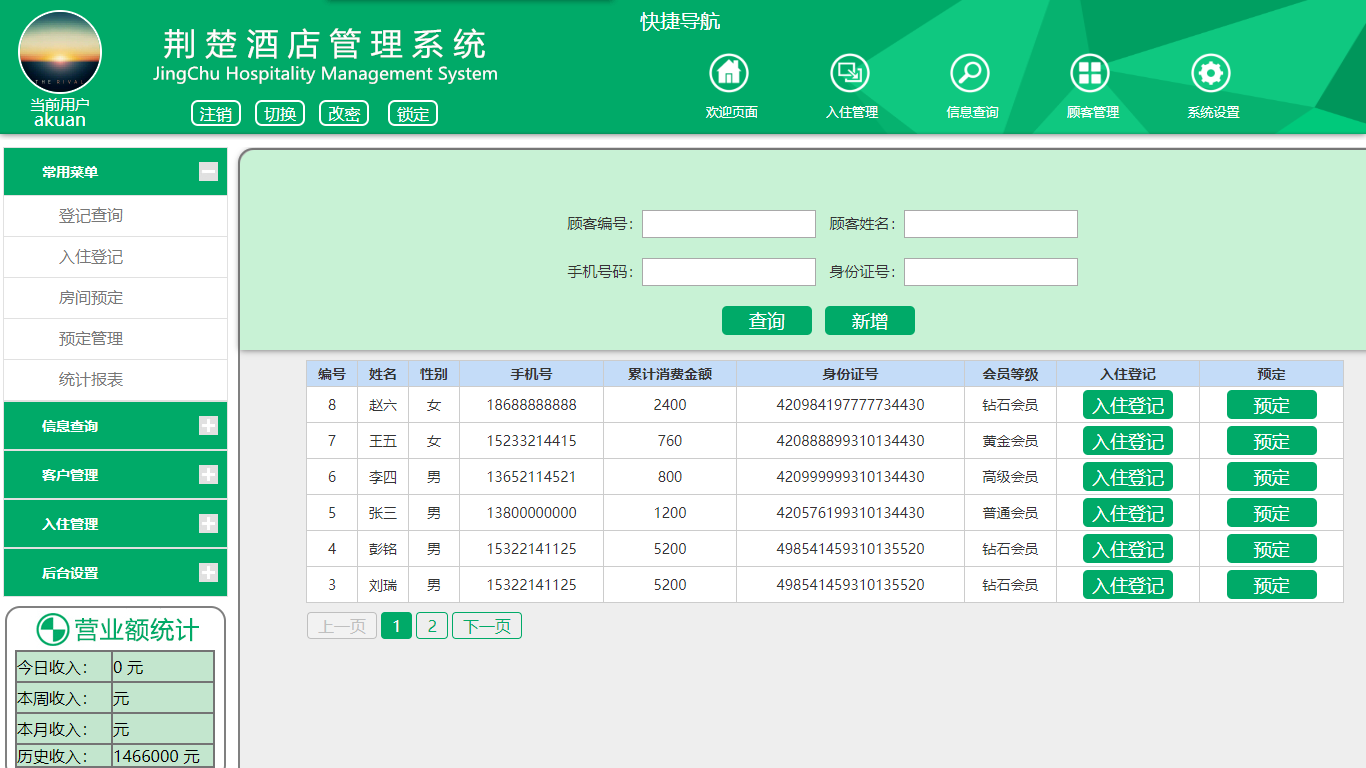This screenshot has width=1366, height=768.
Task: Click the 上一页 previous page button
Action: point(342,626)
